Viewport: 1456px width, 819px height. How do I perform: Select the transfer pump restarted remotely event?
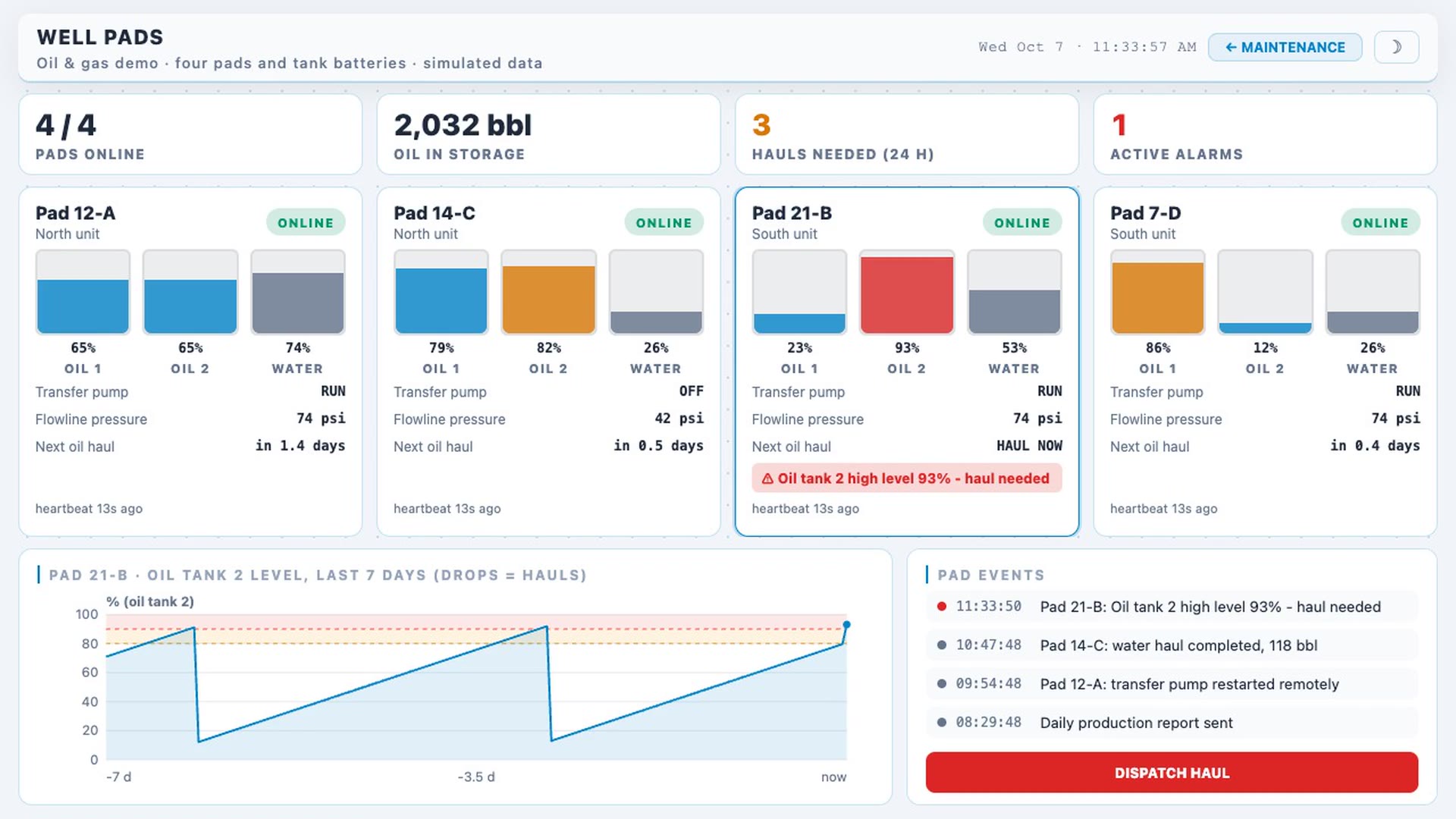[x=1172, y=684]
